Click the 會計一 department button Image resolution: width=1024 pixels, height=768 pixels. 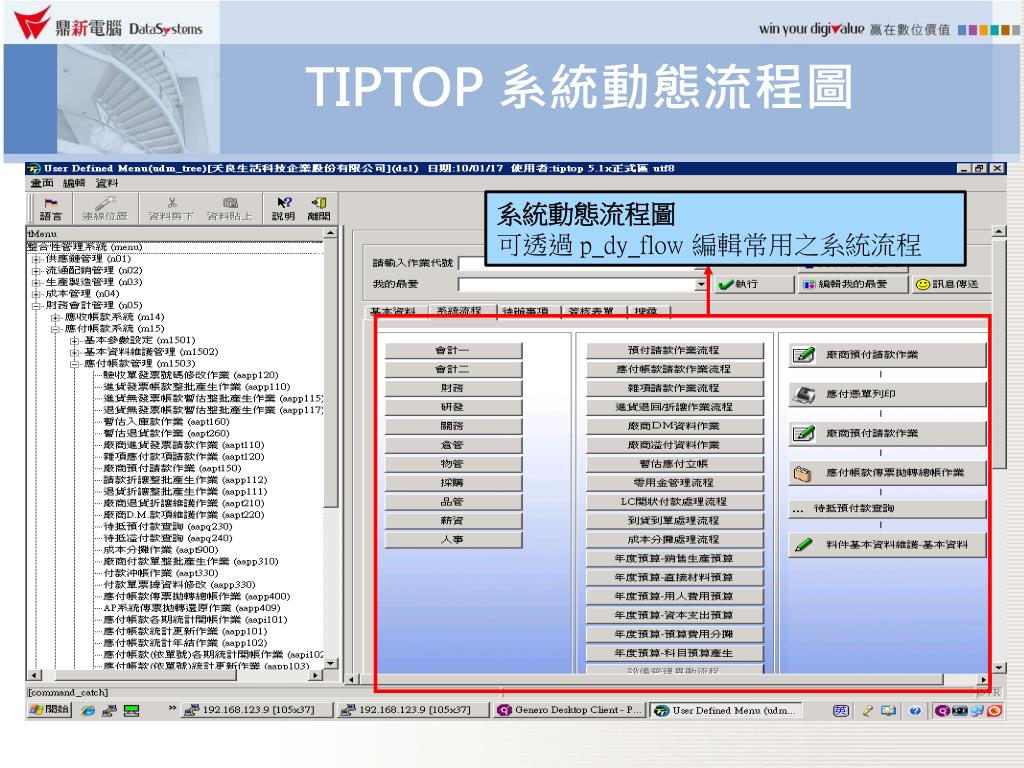pyautogui.click(x=453, y=351)
